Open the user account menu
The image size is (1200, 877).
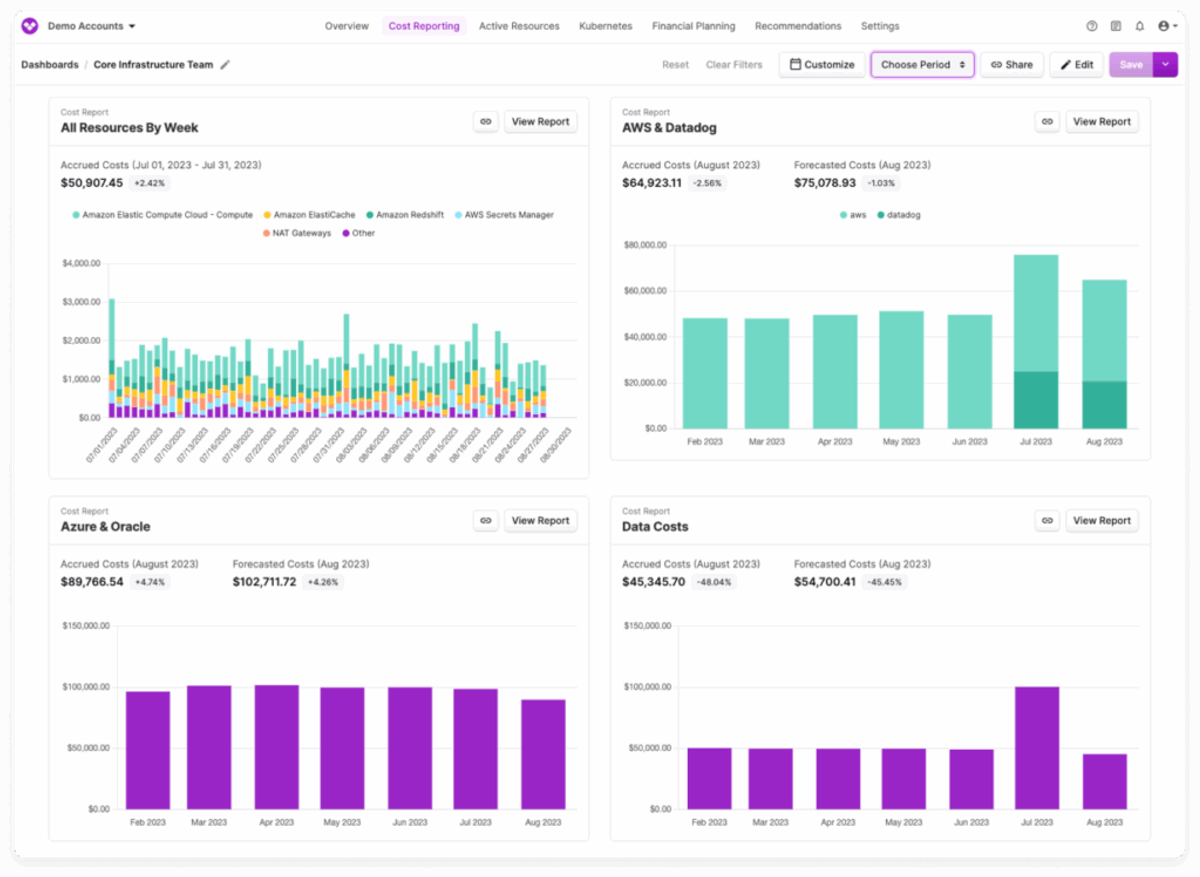pyautogui.click(x=1168, y=27)
